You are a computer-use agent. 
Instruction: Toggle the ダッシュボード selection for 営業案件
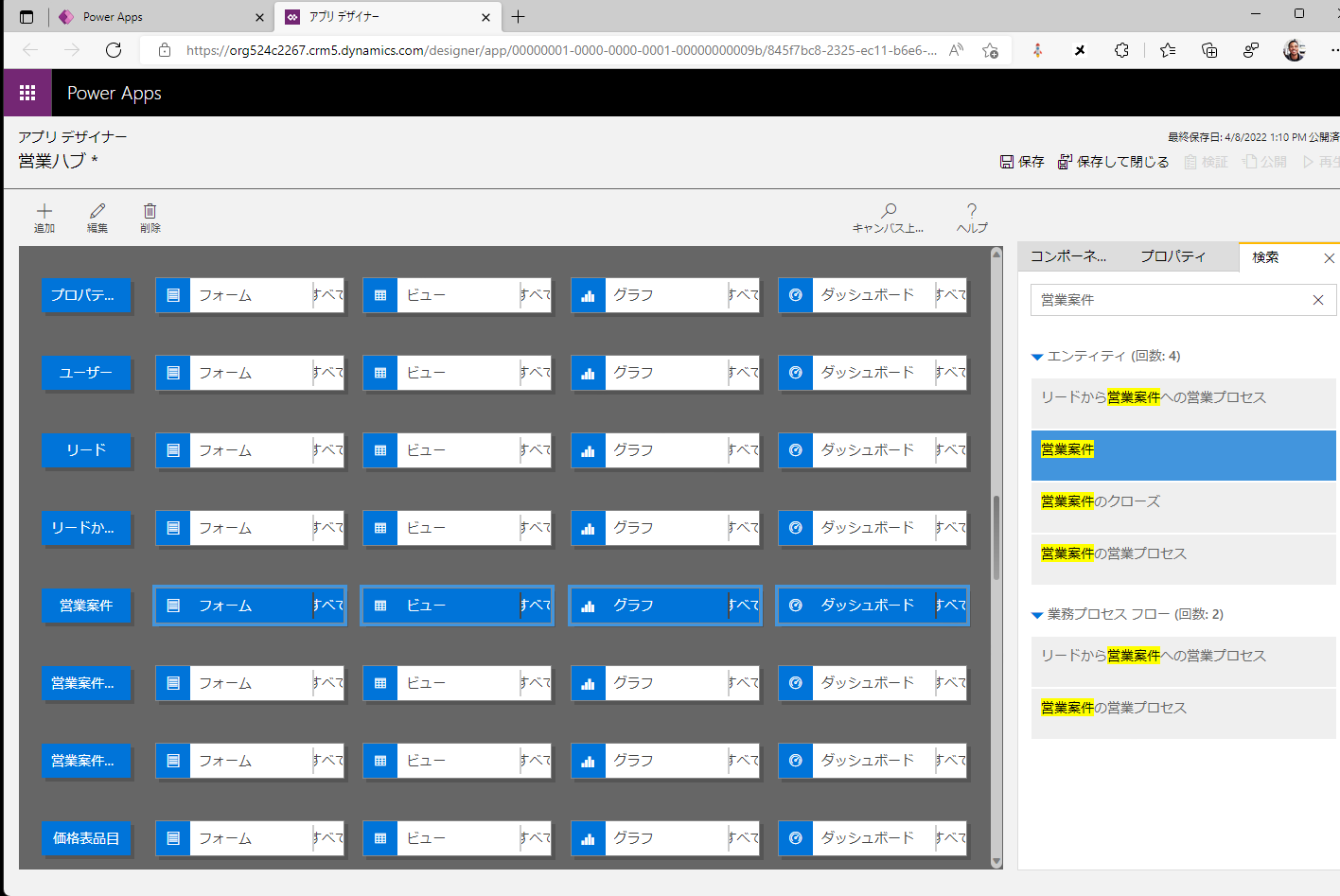871,605
